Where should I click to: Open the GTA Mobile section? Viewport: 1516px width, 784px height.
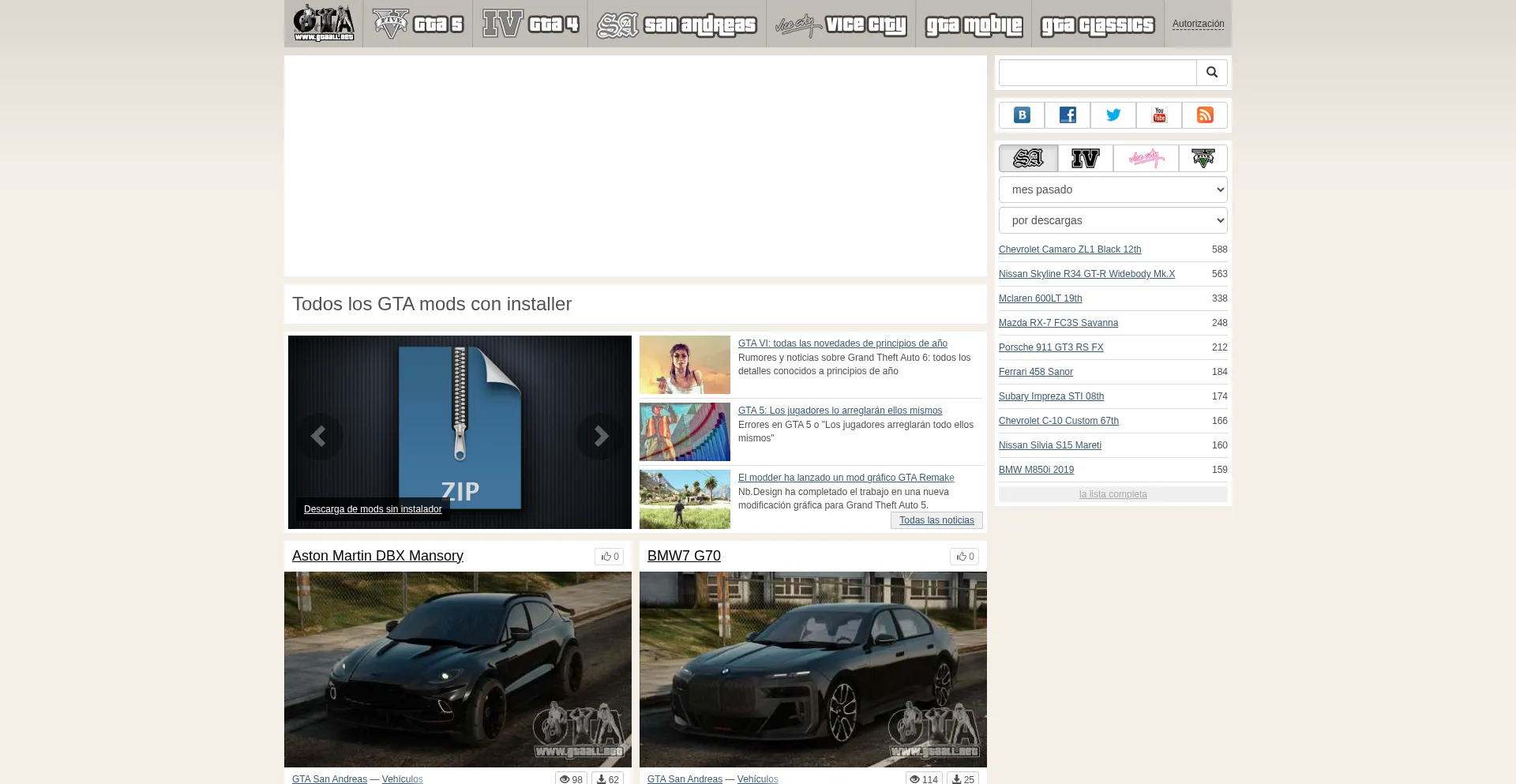pyautogui.click(x=974, y=24)
